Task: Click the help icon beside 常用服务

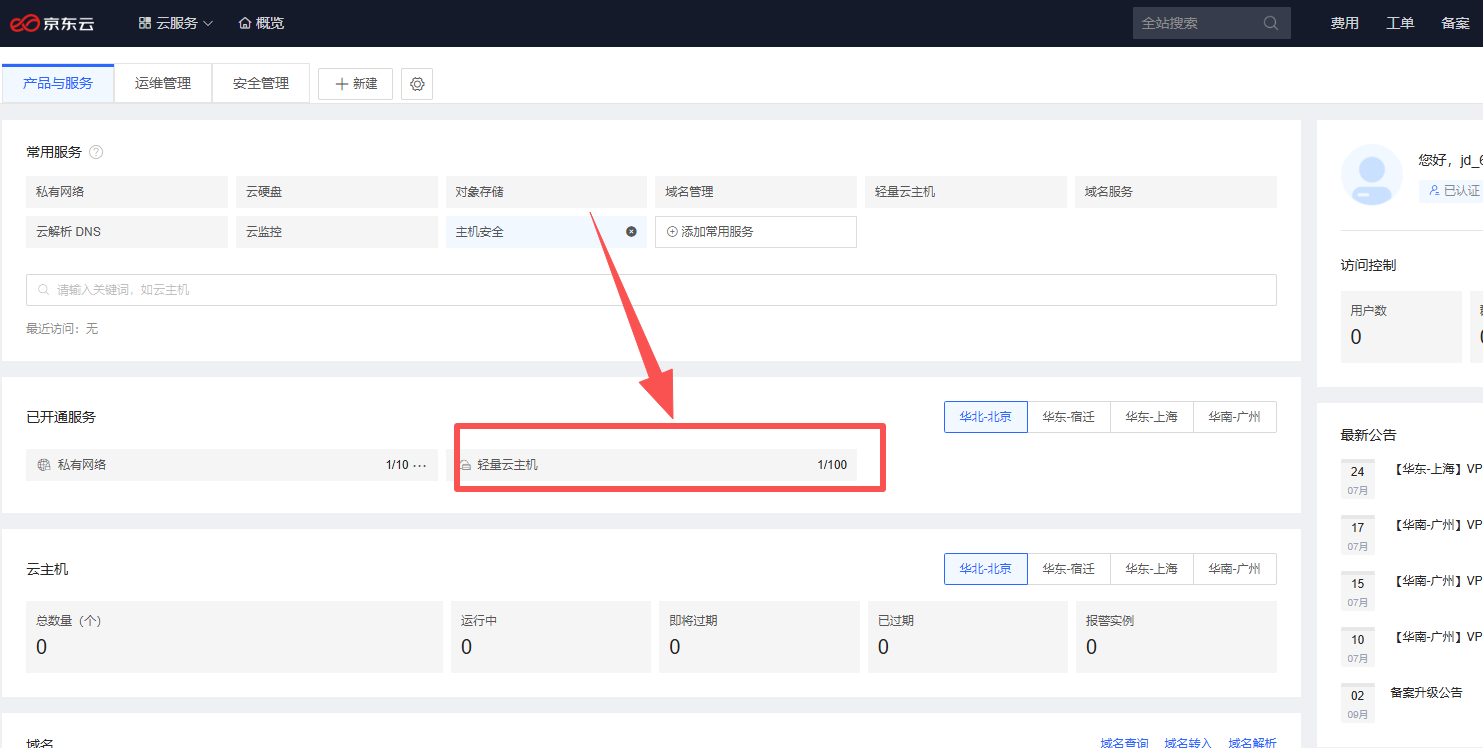Action: (96, 152)
